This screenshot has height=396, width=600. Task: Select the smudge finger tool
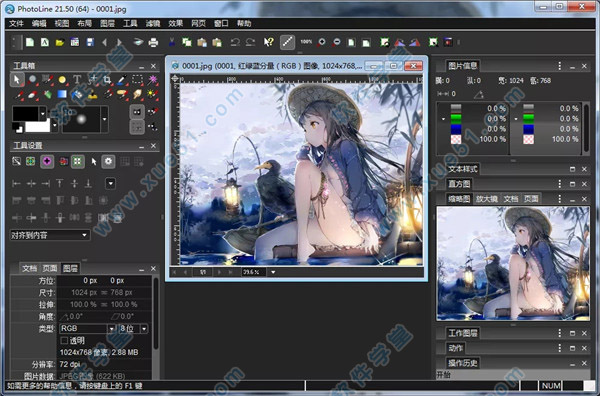(x=137, y=94)
